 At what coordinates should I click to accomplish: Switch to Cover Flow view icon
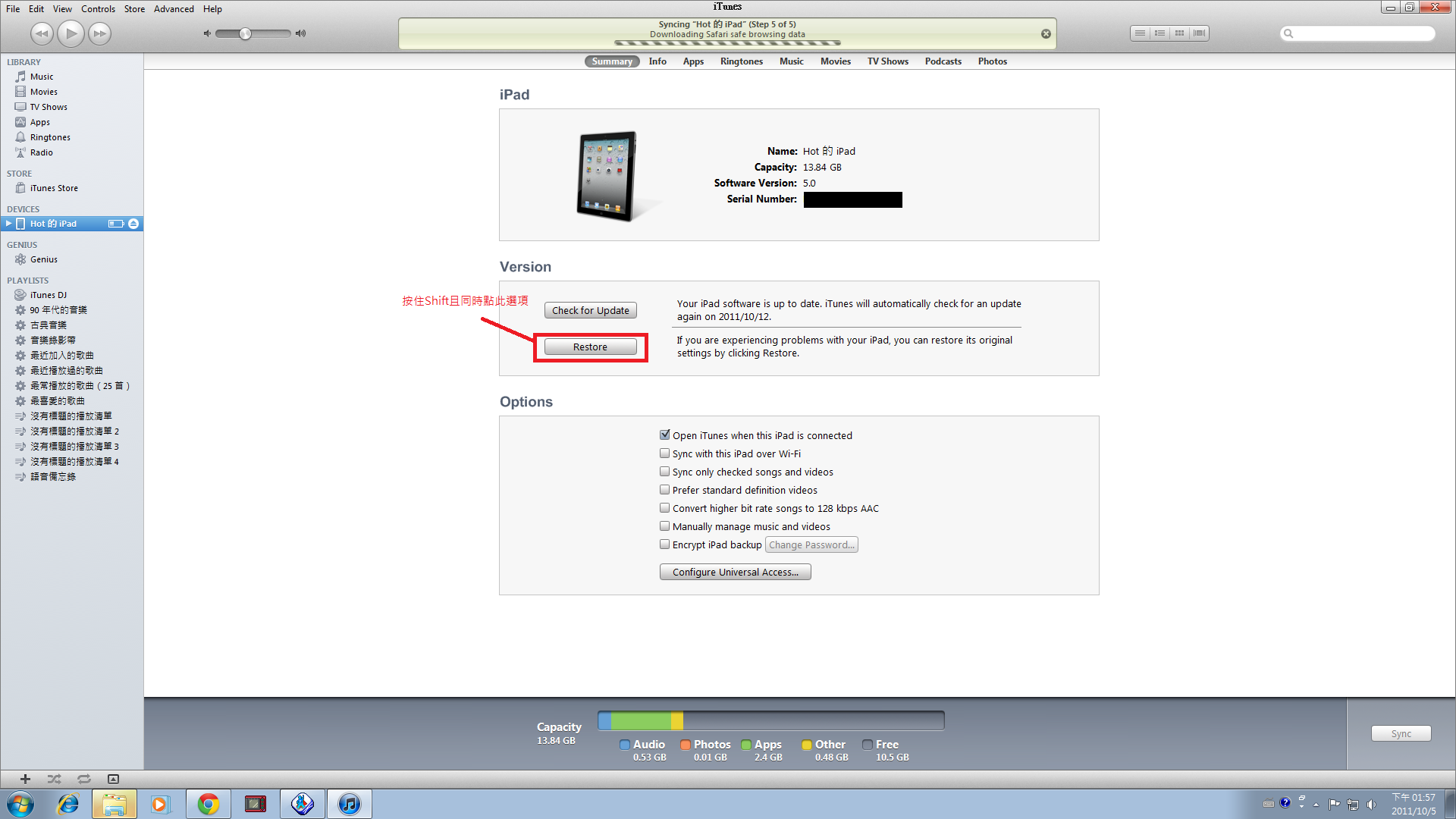(1199, 33)
